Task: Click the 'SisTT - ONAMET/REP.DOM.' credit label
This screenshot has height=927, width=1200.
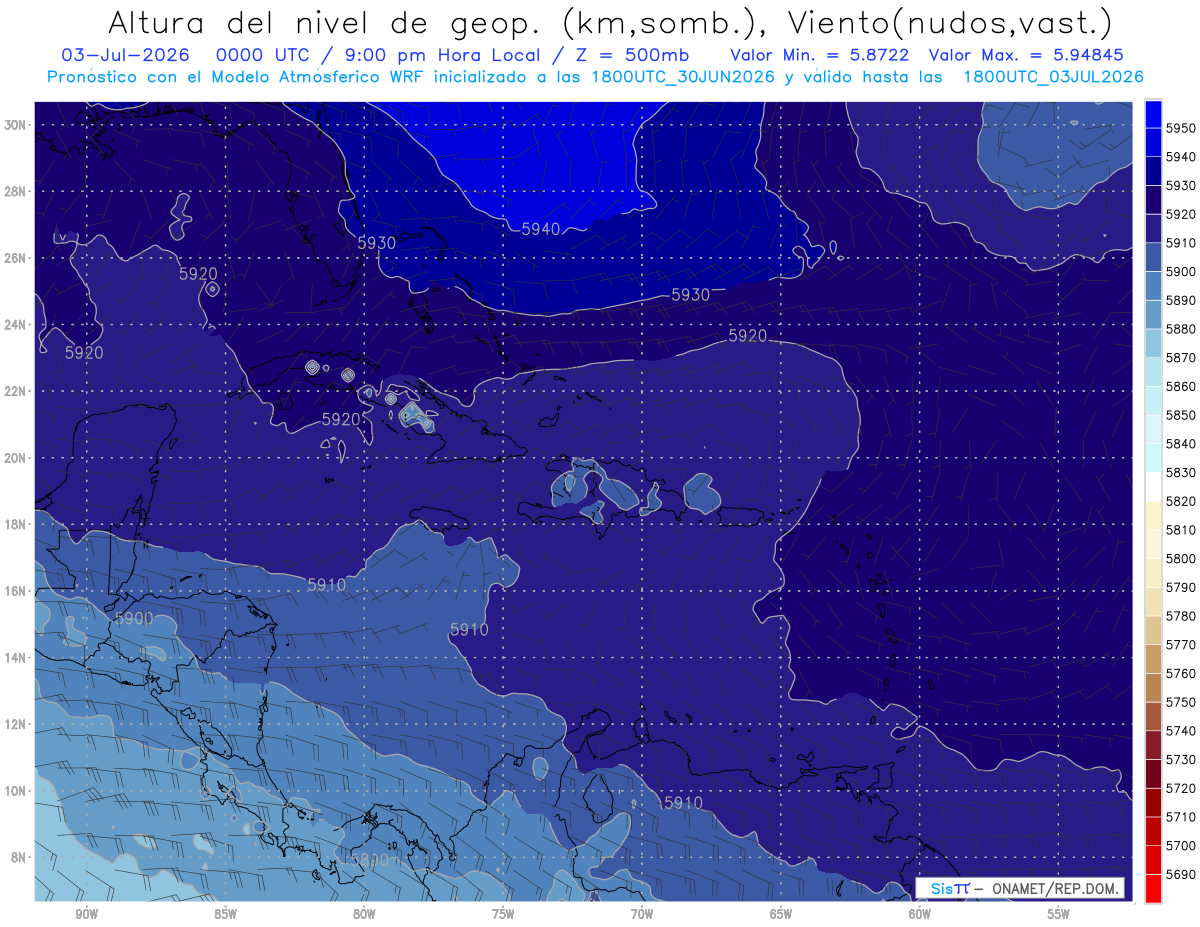Action: [x=1020, y=888]
